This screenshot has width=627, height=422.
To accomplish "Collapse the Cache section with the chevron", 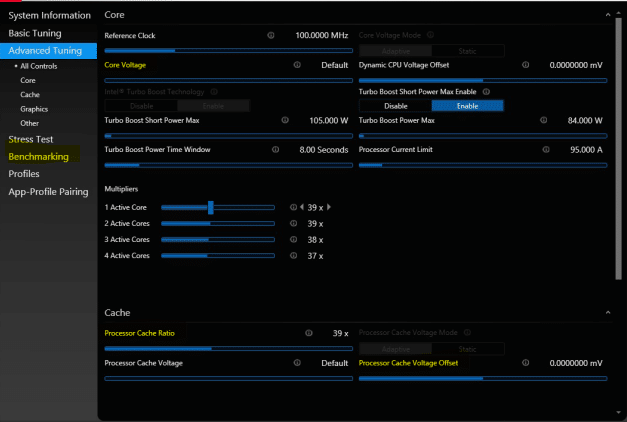I will click(606, 312).
